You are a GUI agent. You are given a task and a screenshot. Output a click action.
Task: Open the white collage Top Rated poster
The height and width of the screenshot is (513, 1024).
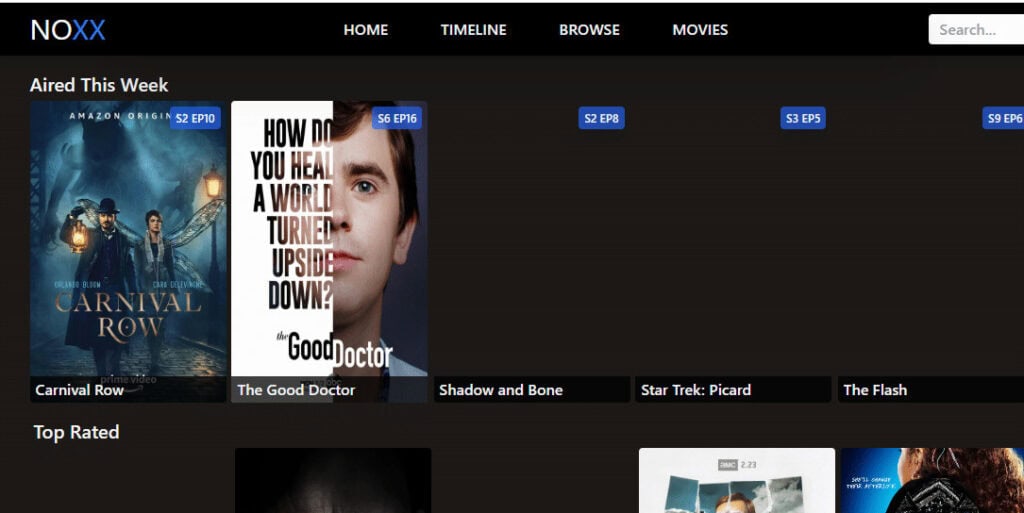click(x=737, y=480)
